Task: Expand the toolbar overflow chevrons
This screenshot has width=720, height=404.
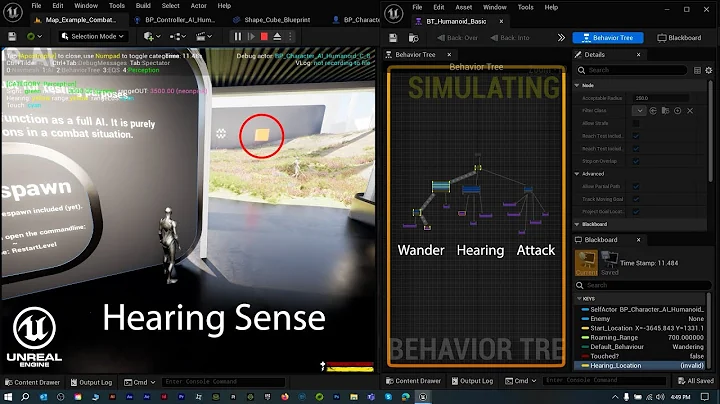Action: tap(561, 38)
